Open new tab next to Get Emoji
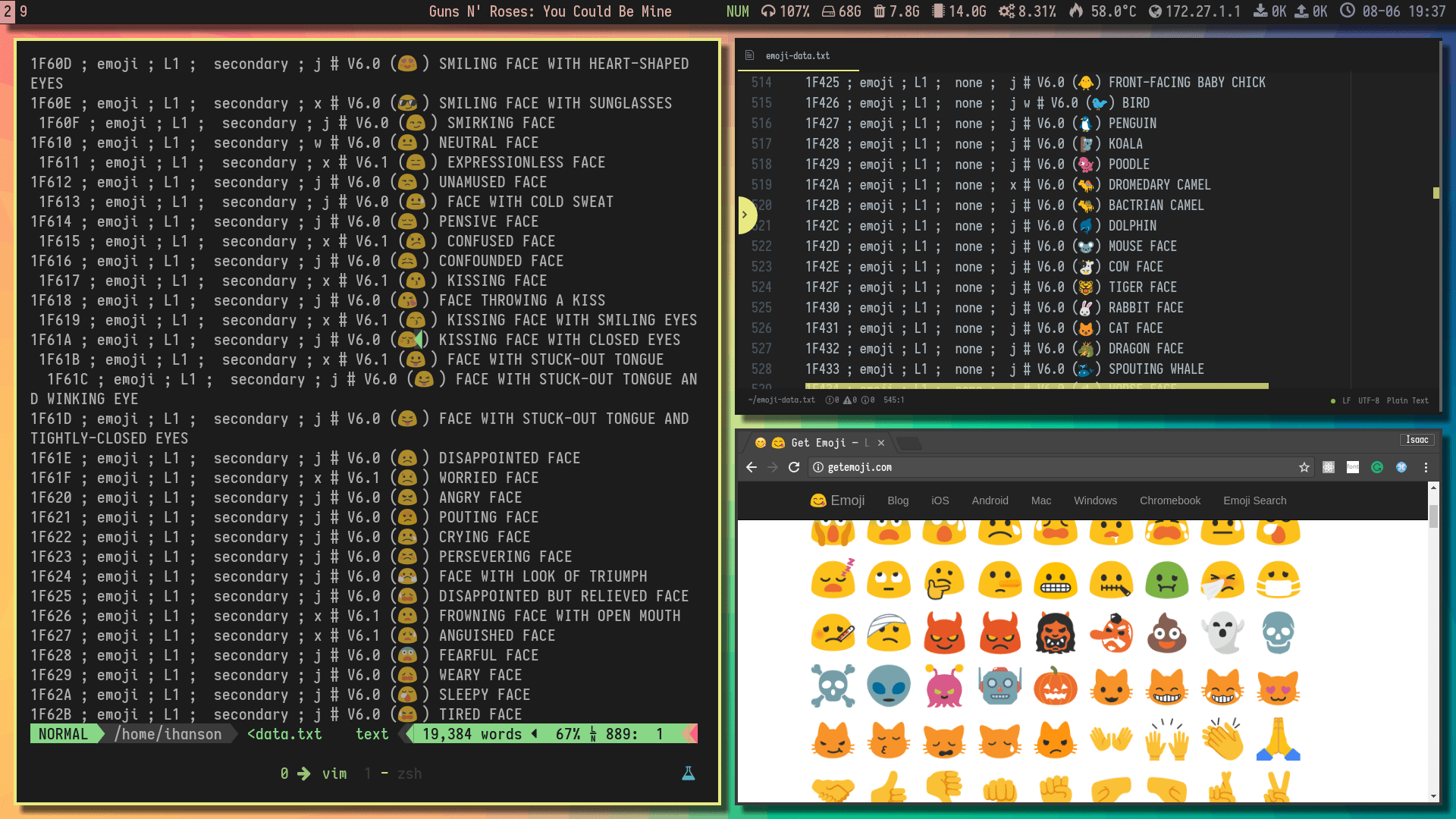This screenshot has width=1456, height=819. pyautogui.click(x=908, y=443)
